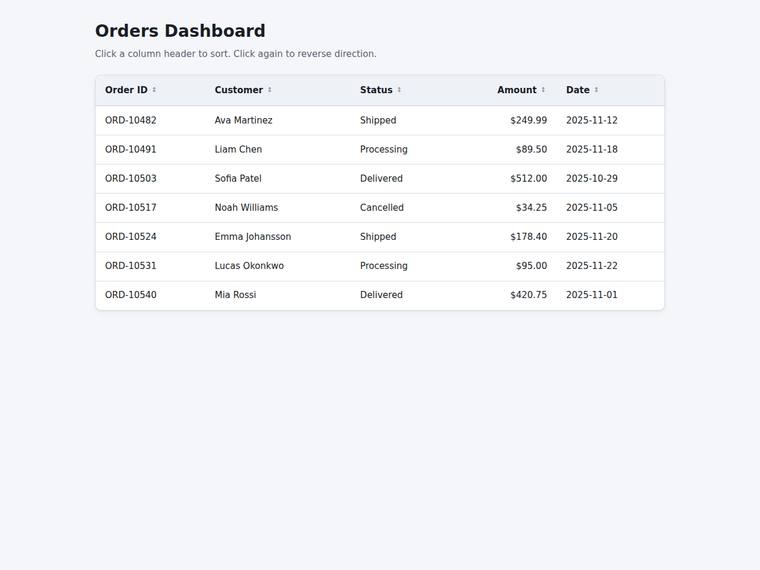The height and width of the screenshot is (570, 760).
Task: Click customer name Mia Rossi
Action: coord(236,295)
